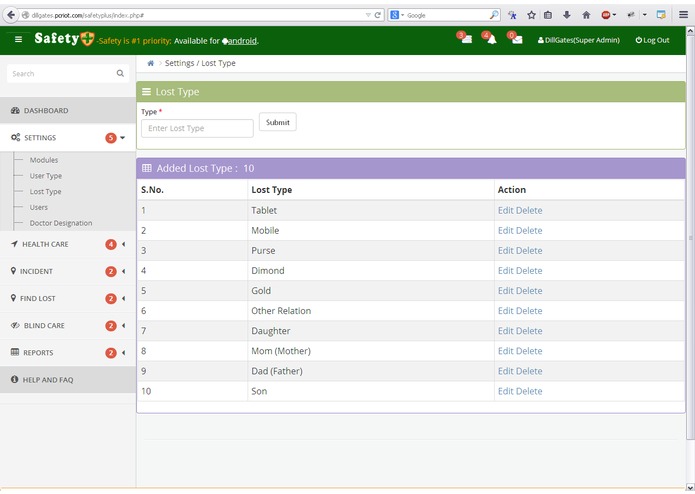
Task: Click the Lost Type column header
Action: (272, 190)
